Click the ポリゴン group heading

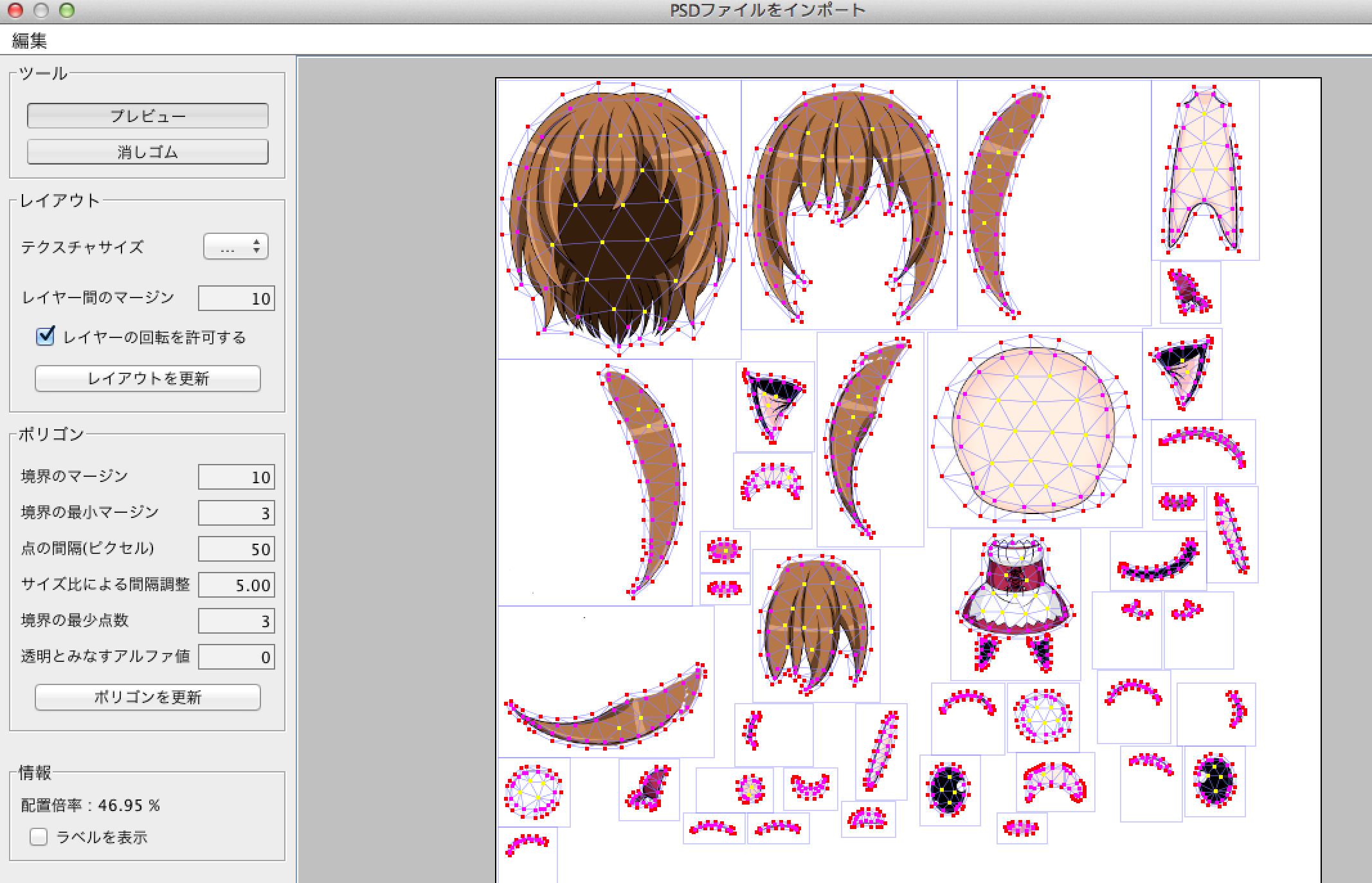(x=51, y=434)
